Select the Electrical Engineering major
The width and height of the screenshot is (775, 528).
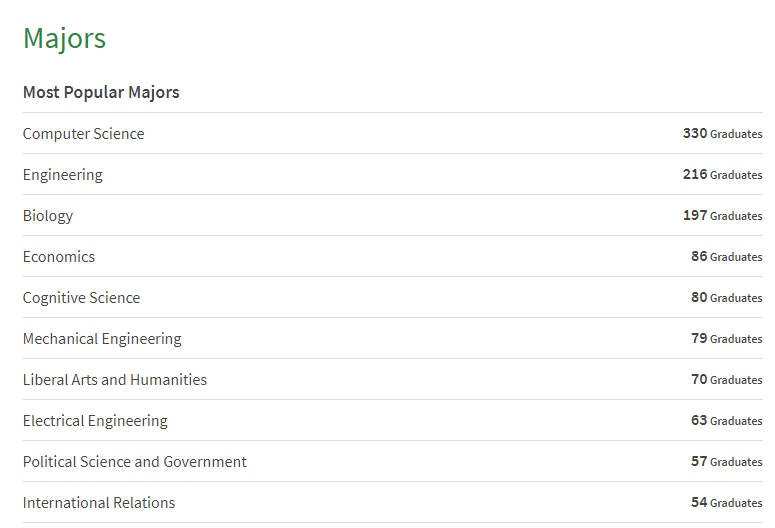coord(95,421)
